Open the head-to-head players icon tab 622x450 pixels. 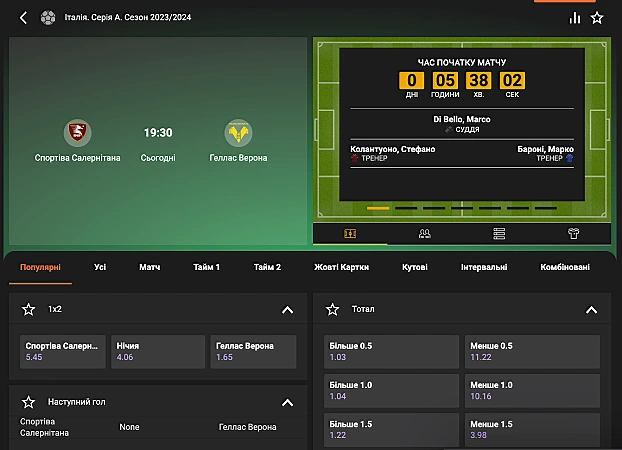424,233
